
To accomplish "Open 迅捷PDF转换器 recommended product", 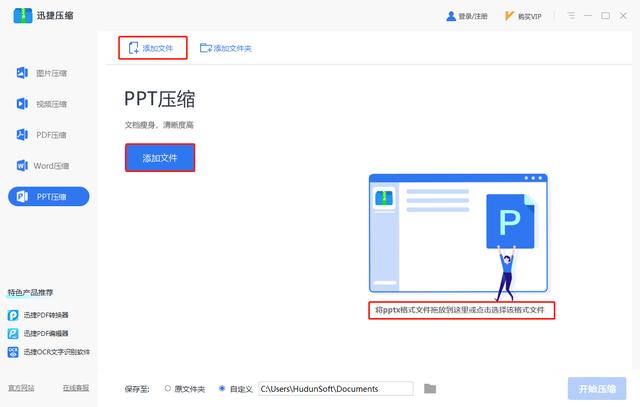I will tap(38, 315).
